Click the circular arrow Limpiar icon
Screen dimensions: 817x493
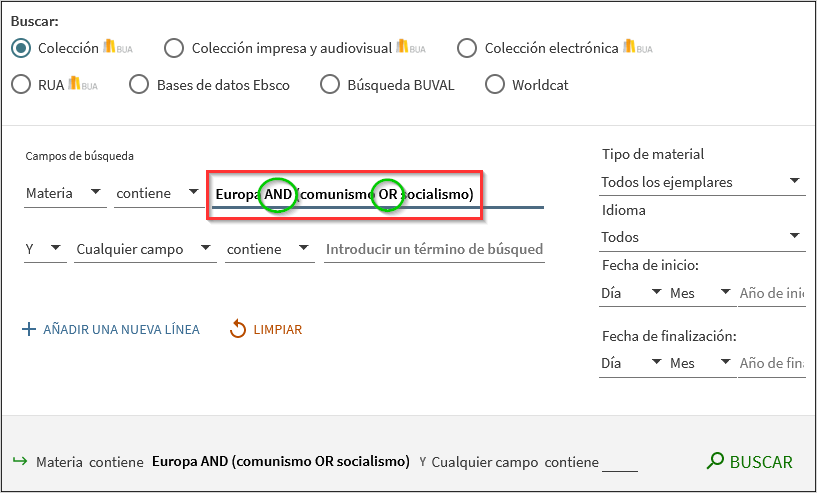(238, 329)
